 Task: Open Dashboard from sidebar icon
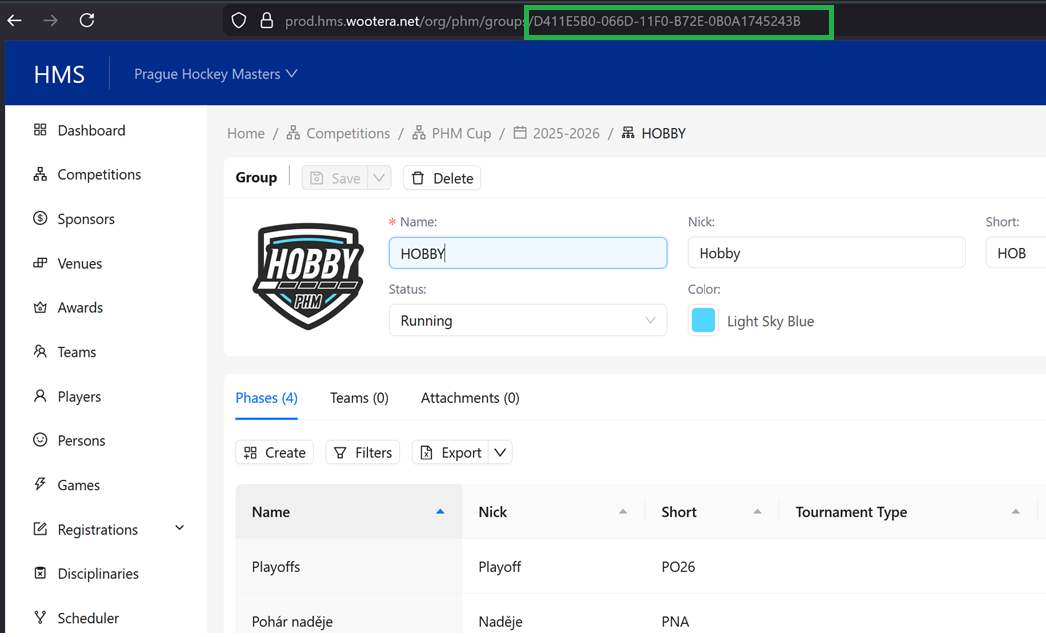(x=40, y=130)
